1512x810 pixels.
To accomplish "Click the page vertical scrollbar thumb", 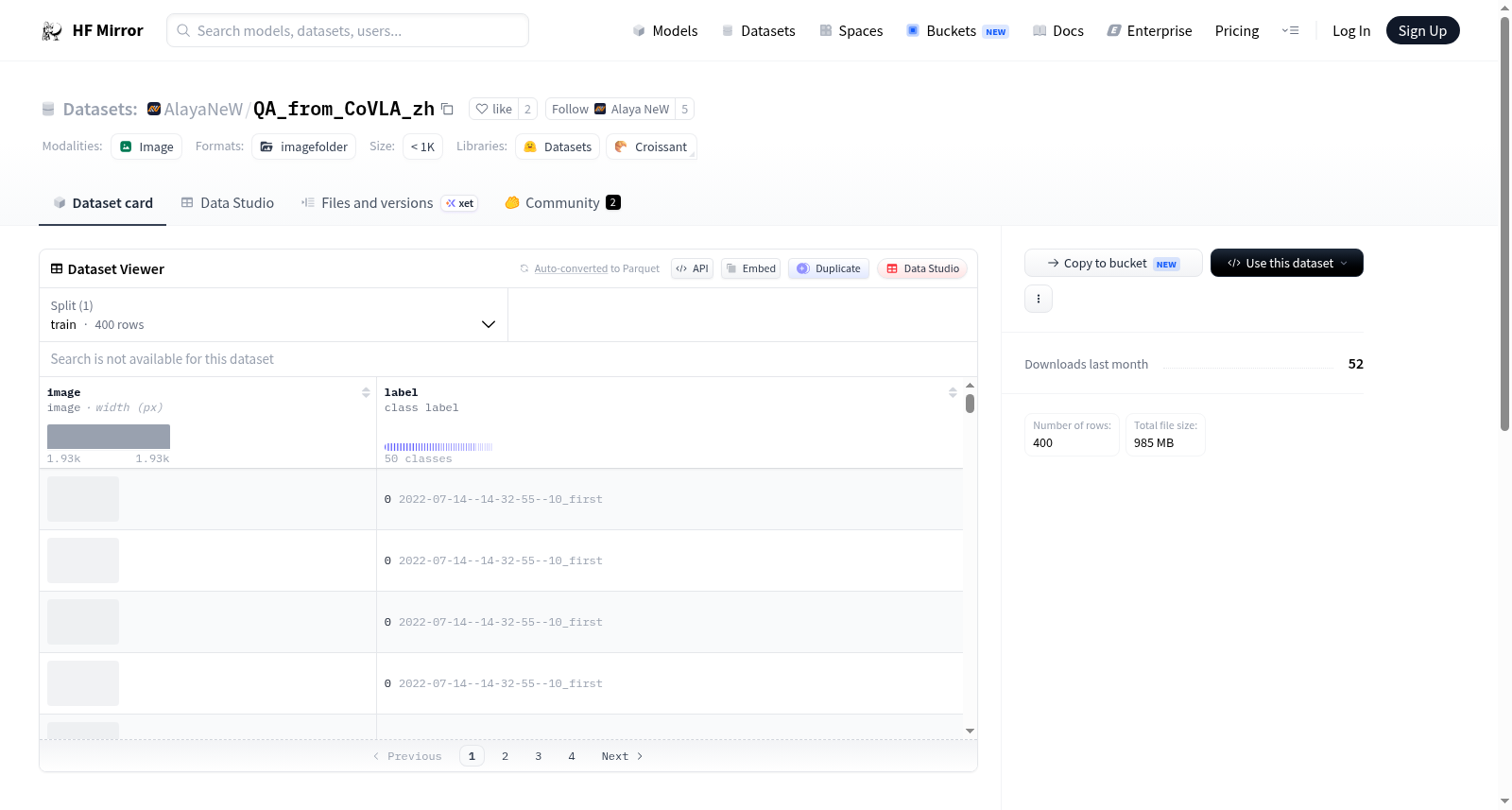I will coord(1505,223).
